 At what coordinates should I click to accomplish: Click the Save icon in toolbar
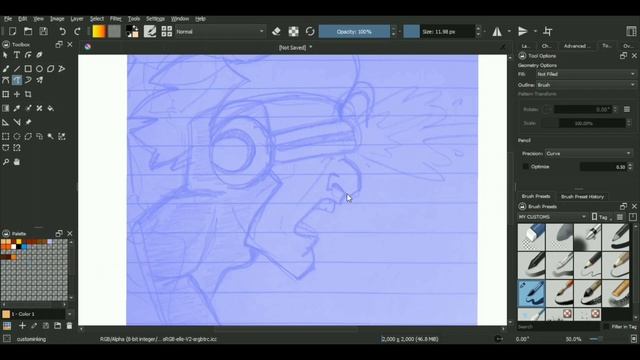[43, 31]
